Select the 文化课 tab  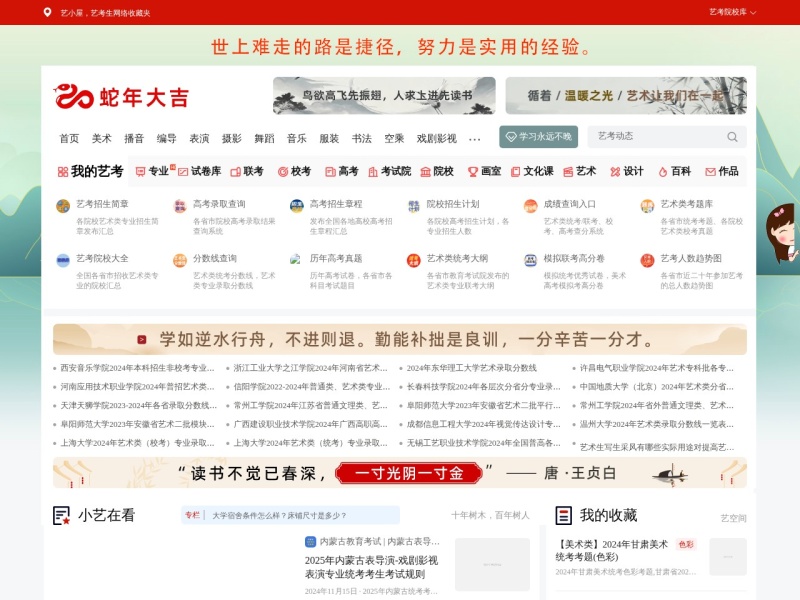532,171
